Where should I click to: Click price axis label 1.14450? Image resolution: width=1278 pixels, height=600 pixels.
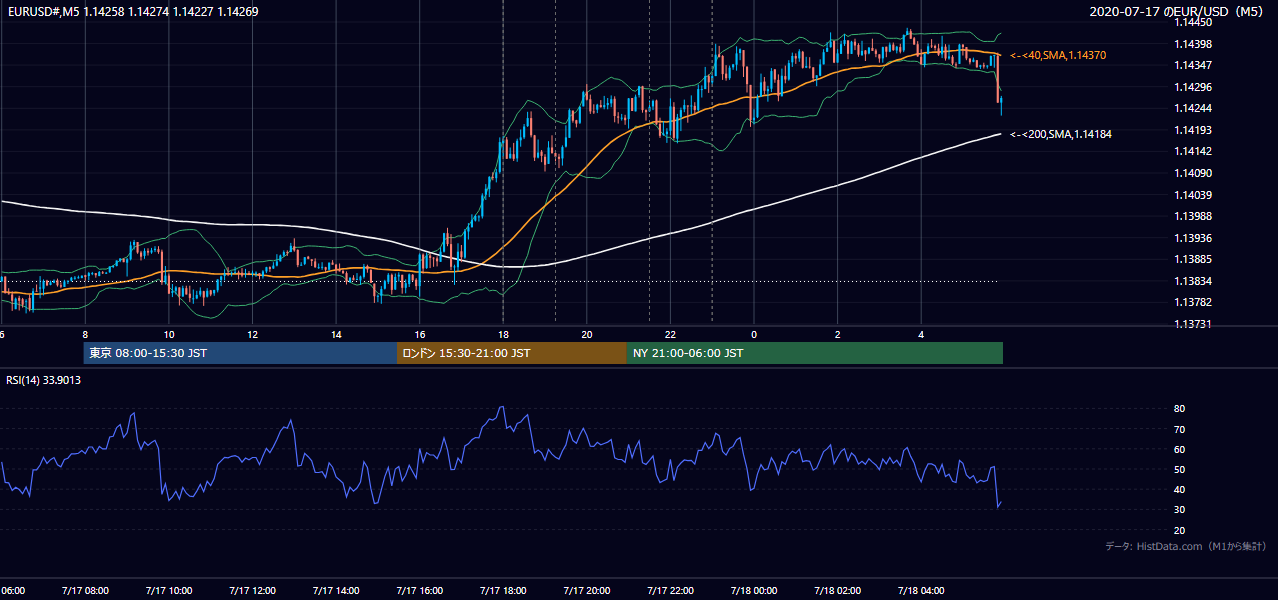coord(1194,22)
